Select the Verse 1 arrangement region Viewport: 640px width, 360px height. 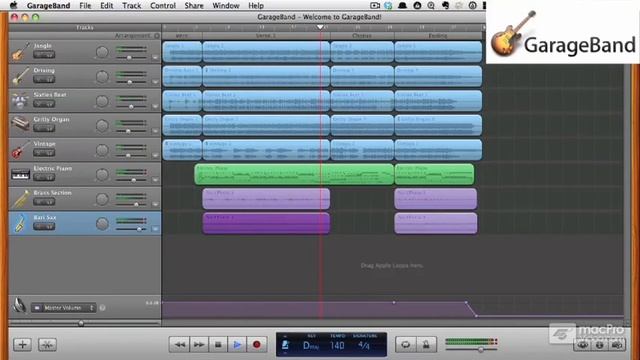[x=266, y=36]
